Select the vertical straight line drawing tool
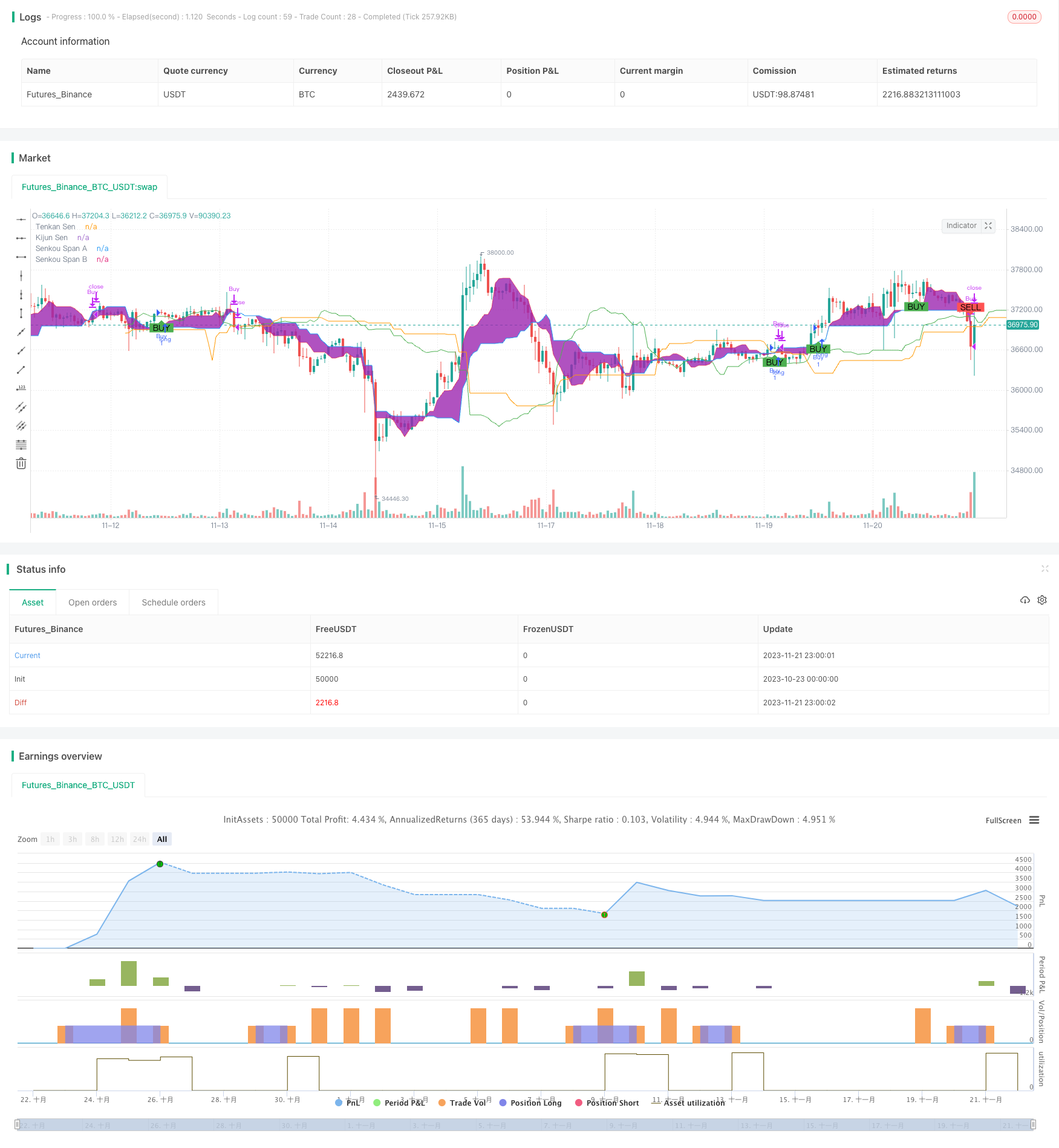The image size is (1059, 1148). click(x=21, y=276)
